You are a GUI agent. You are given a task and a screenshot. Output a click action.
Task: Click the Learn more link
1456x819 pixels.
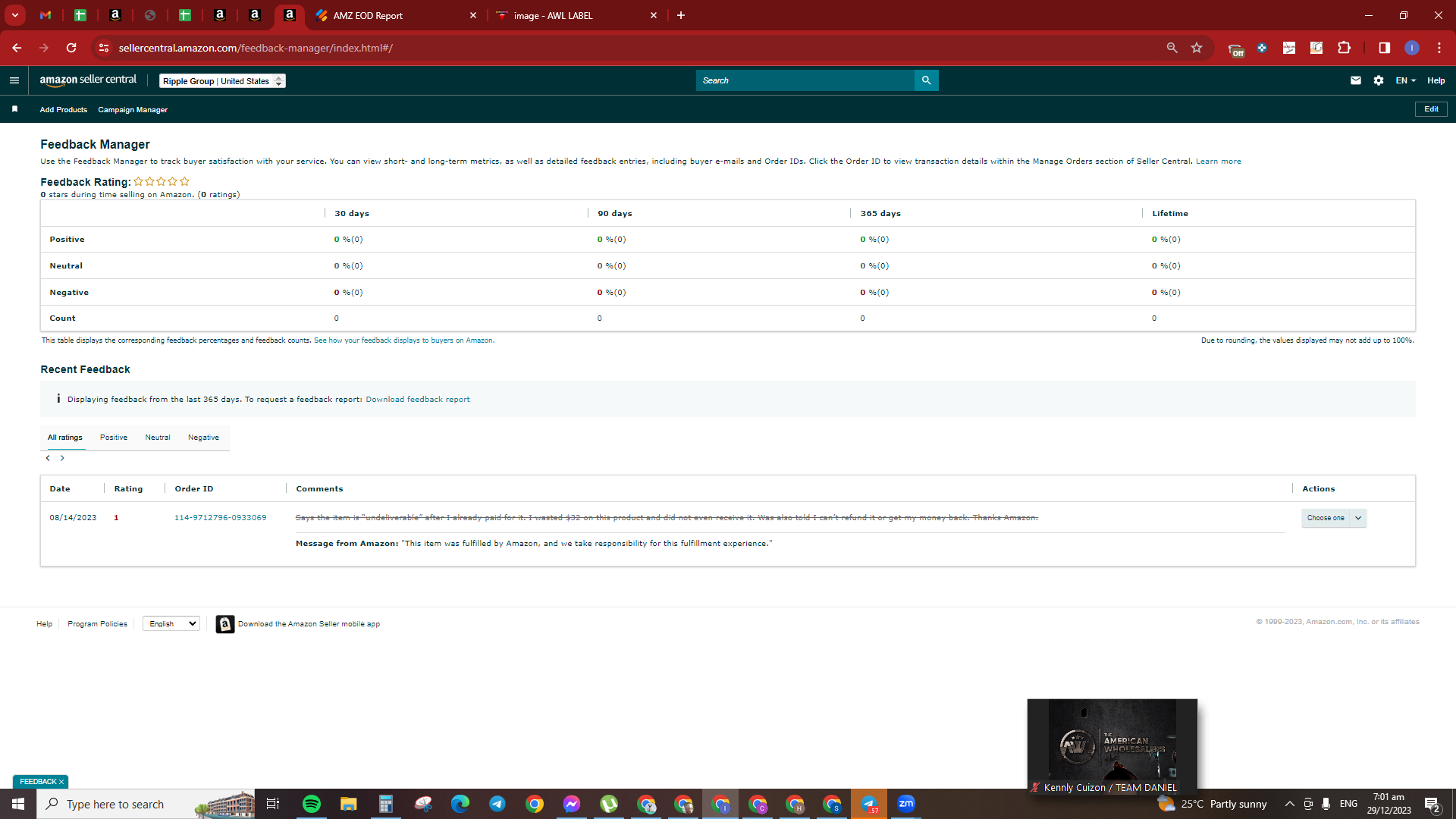click(1219, 162)
